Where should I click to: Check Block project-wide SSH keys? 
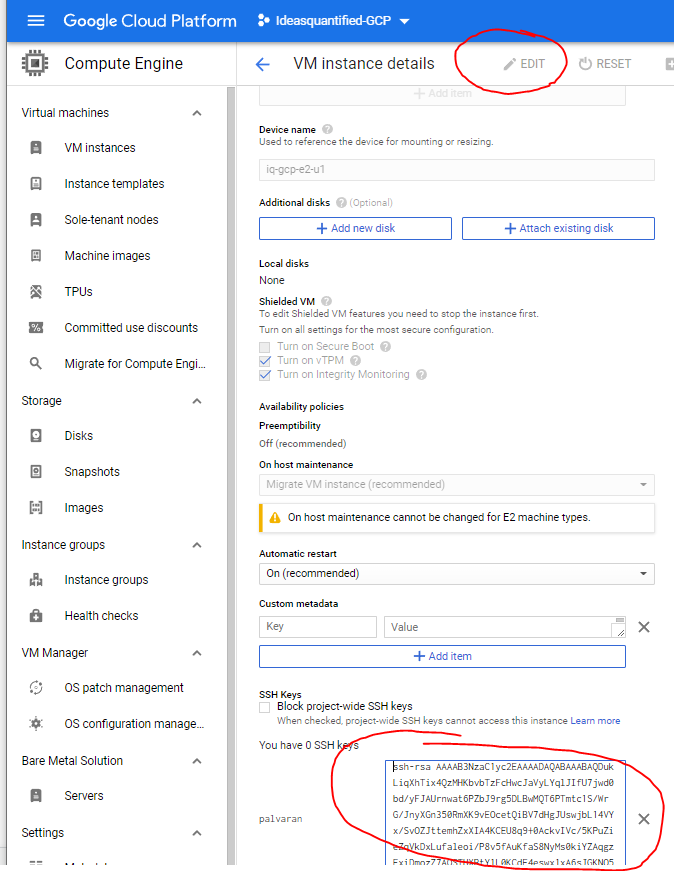[x=264, y=707]
